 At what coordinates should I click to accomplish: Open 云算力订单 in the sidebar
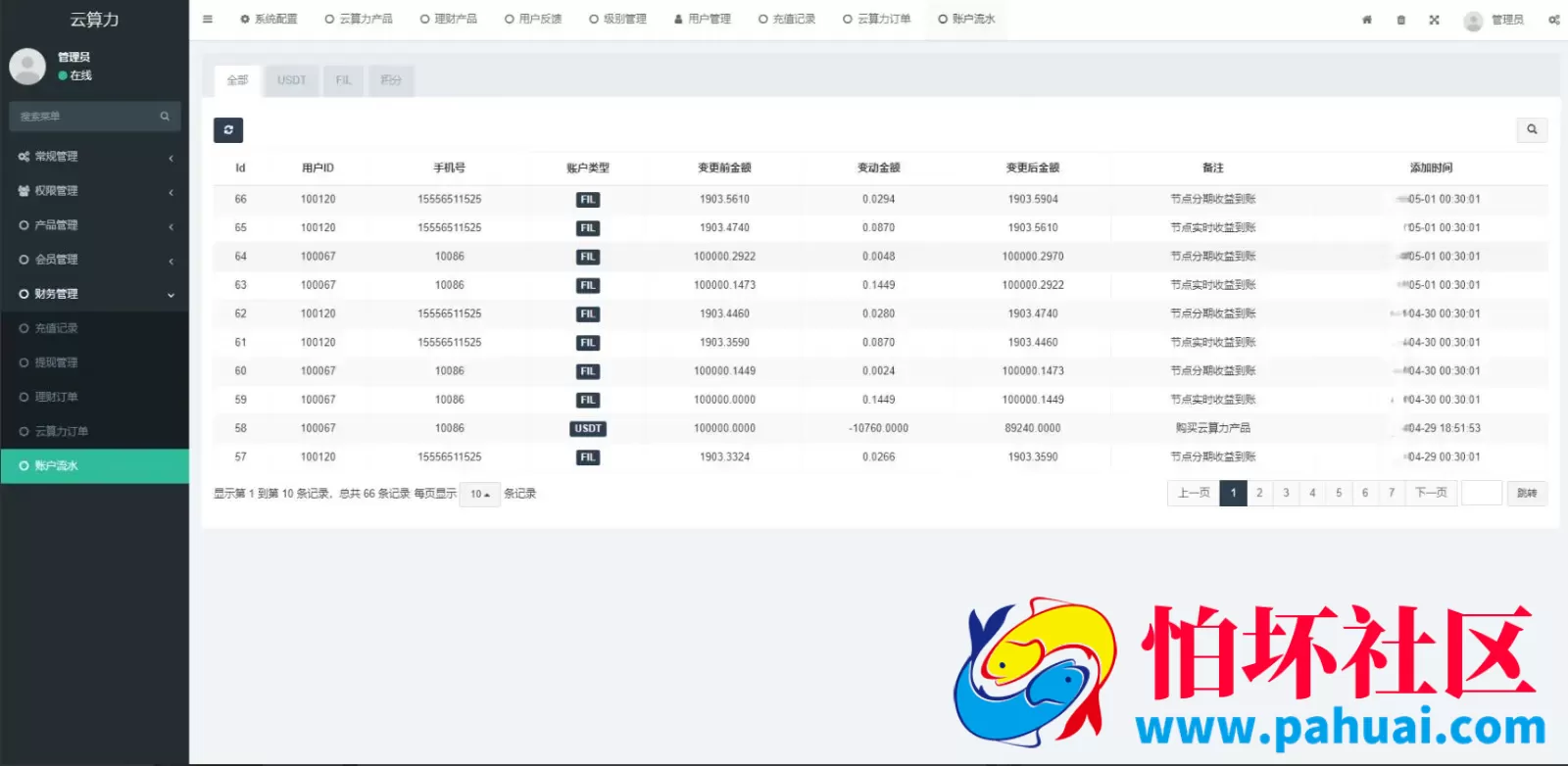click(94, 431)
